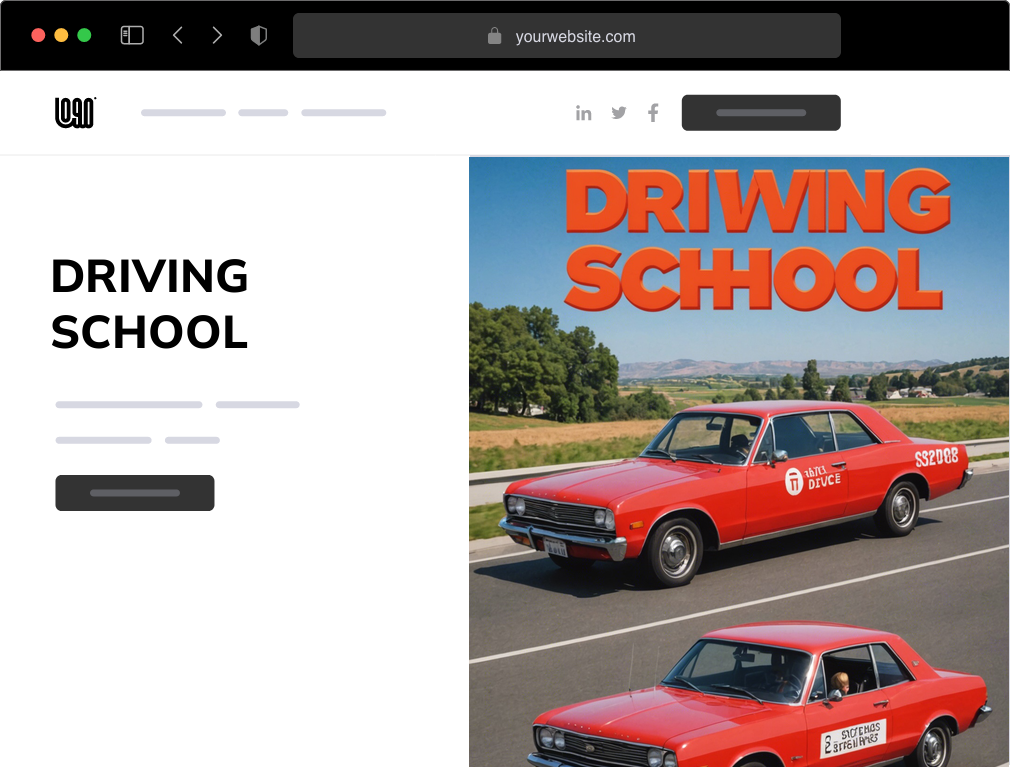Select the middle navigation menu placeholder
1010x767 pixels.
(x=263, y=113)
